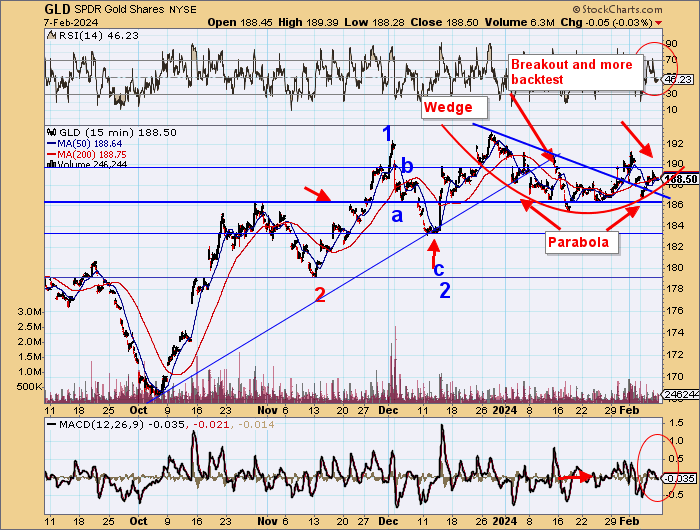Click the Open 188.45 value
Image resolution: width=700 pixels, height=530 pixels.
point(240,22)
